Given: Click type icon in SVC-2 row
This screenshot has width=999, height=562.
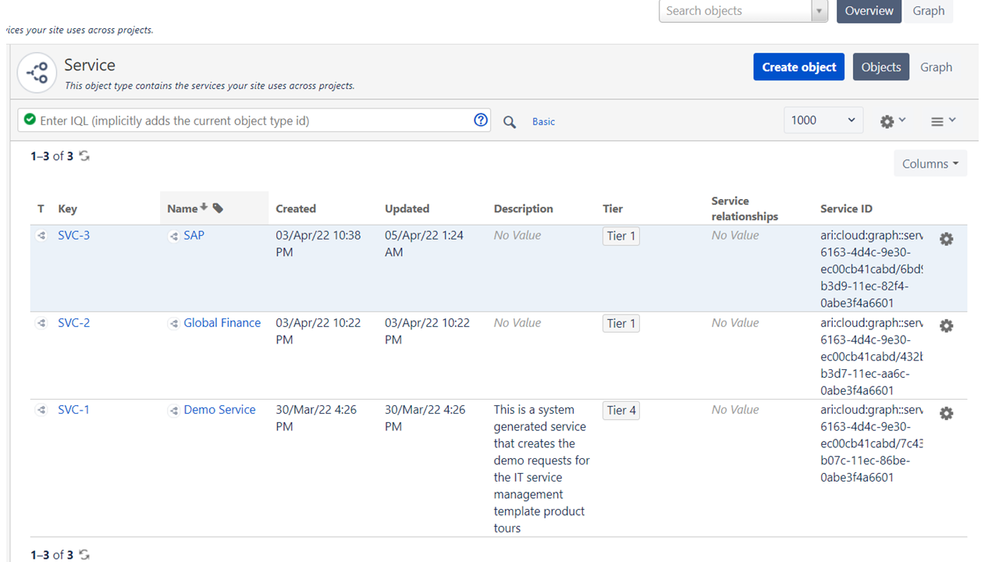Looking at the screenshot, I should click(x=41, y=323).
